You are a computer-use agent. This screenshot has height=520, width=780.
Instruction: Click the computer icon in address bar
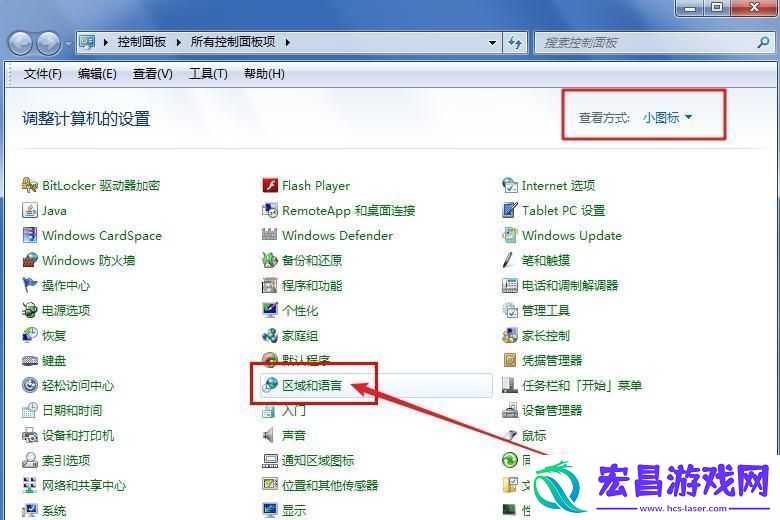[x=88, y=43]
